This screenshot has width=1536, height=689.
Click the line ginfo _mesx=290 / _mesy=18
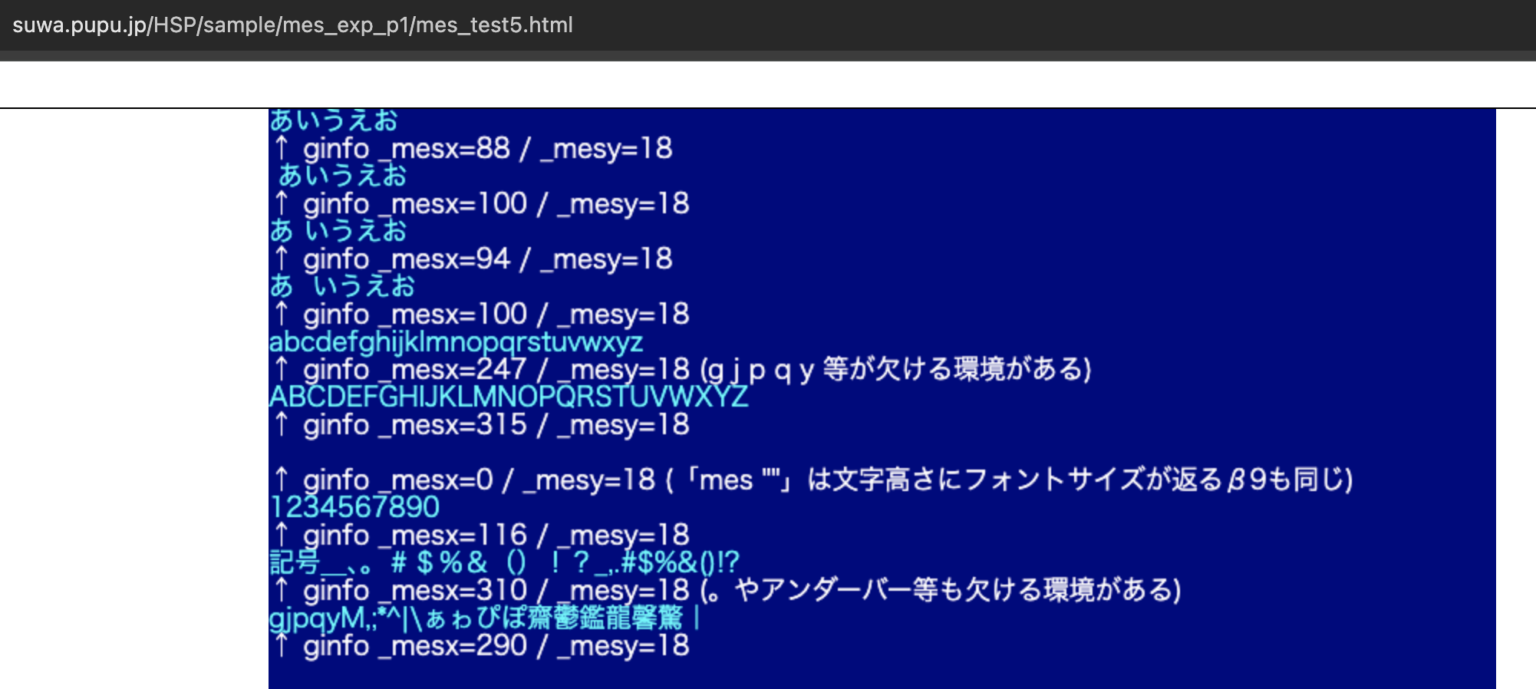478,646
